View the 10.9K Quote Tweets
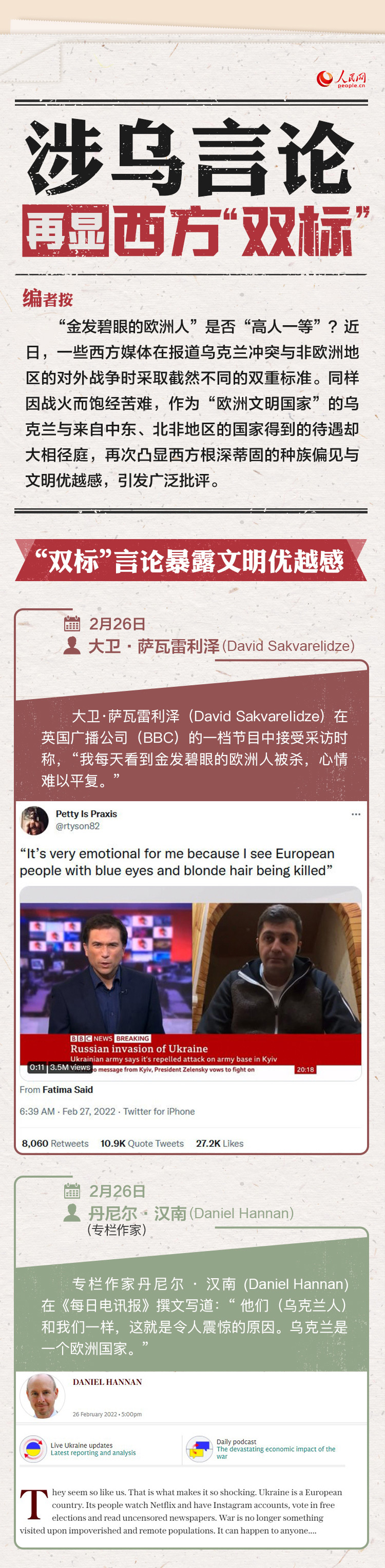 click(x=142, y=1143)
